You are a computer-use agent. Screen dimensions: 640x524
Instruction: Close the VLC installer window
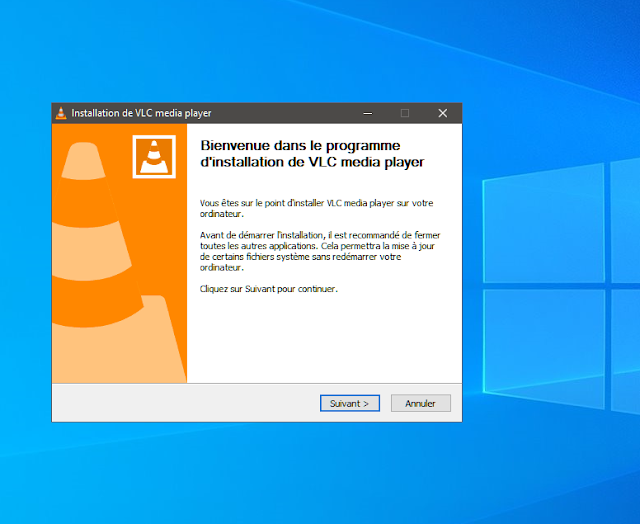tap(443, 113)
